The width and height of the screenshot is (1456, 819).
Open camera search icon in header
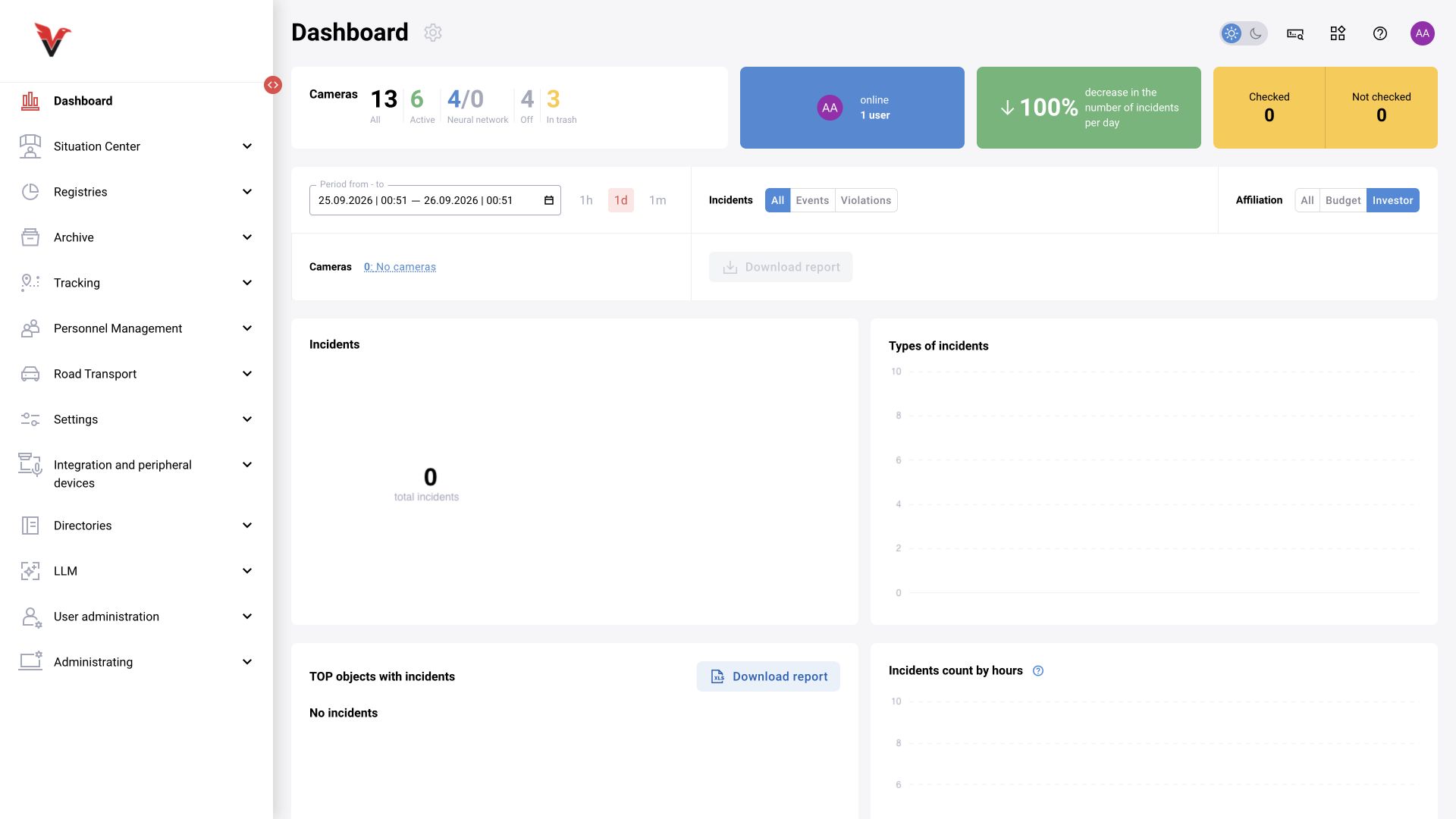coord(1295,33)
